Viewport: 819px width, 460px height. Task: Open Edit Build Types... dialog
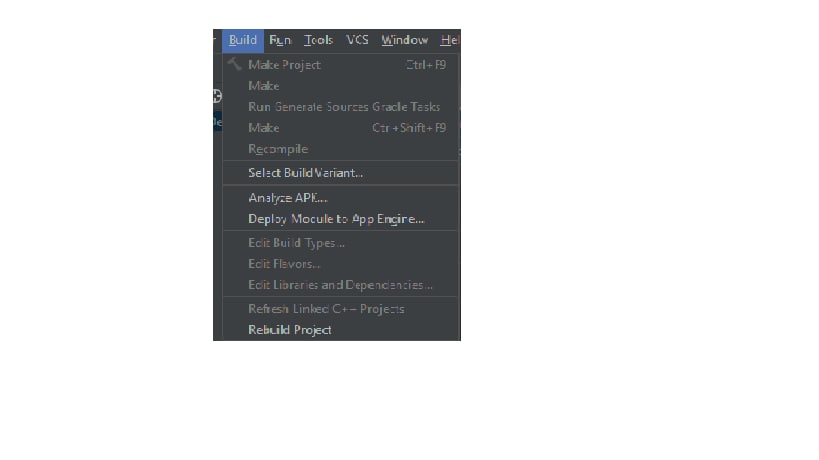point(340,243)
